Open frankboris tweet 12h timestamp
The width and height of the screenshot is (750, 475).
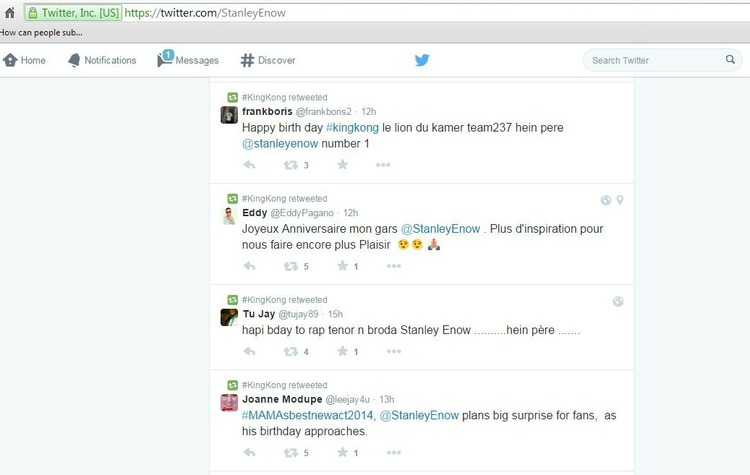[368, 111]
